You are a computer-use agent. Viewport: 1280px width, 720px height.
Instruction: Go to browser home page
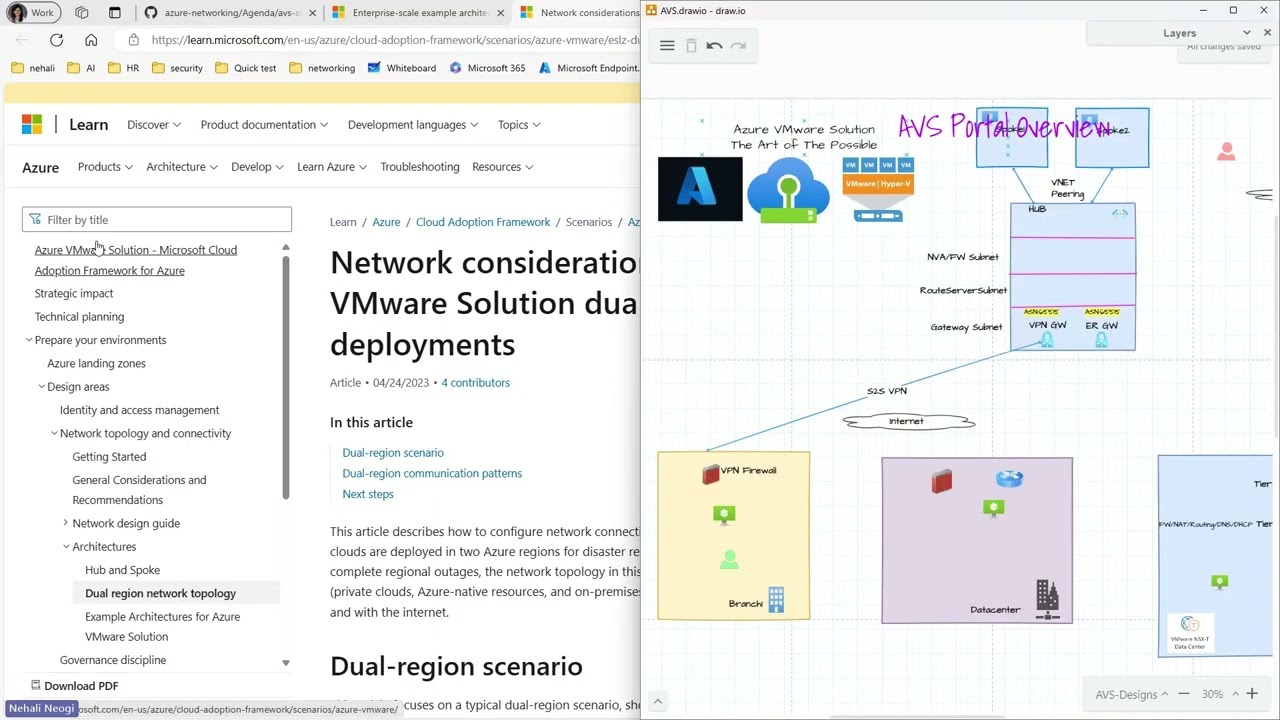[x=91, y=40]
